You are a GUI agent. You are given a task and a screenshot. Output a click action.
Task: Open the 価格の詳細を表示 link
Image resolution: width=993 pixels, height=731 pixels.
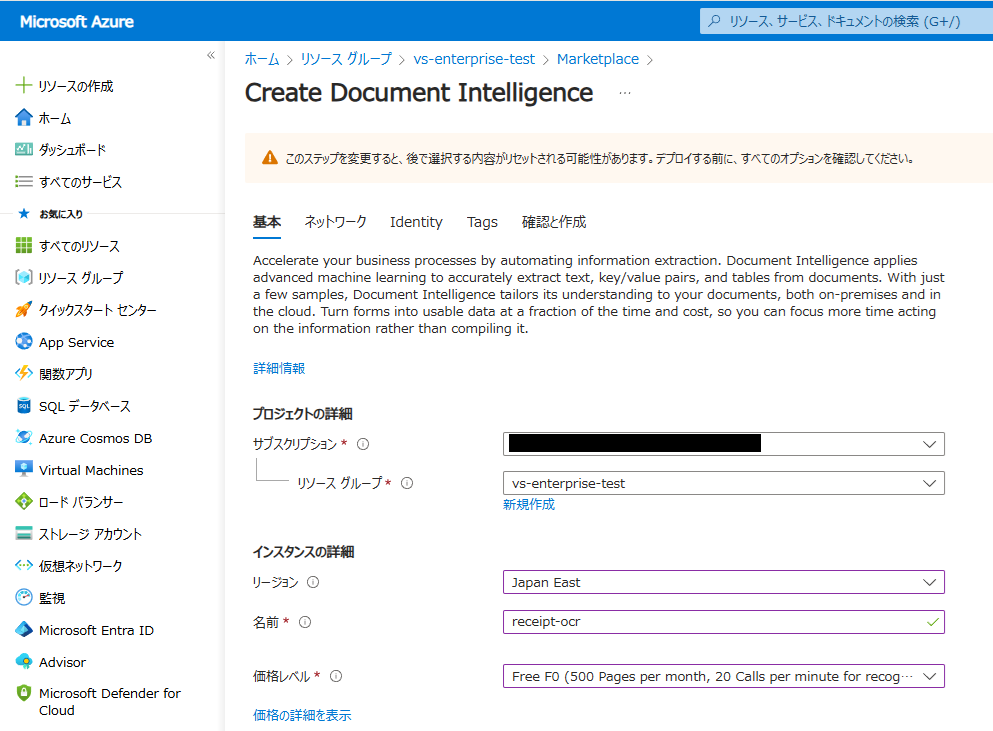tap(302, 715)
